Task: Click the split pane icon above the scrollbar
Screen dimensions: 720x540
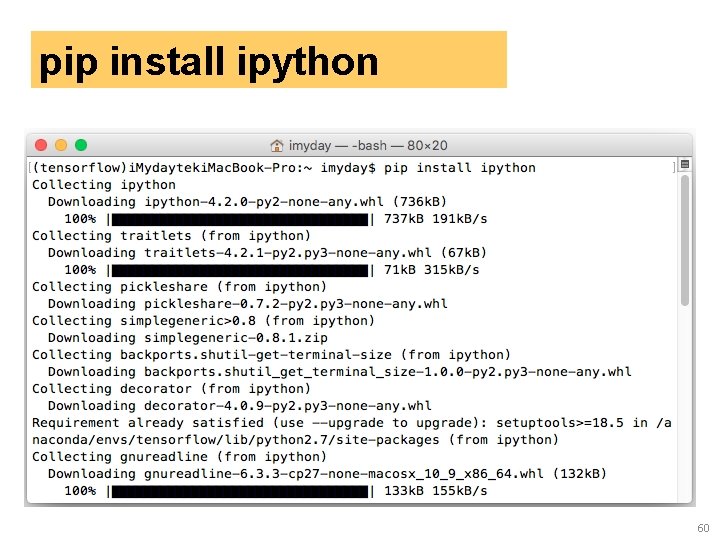Action: pos(685,164)
